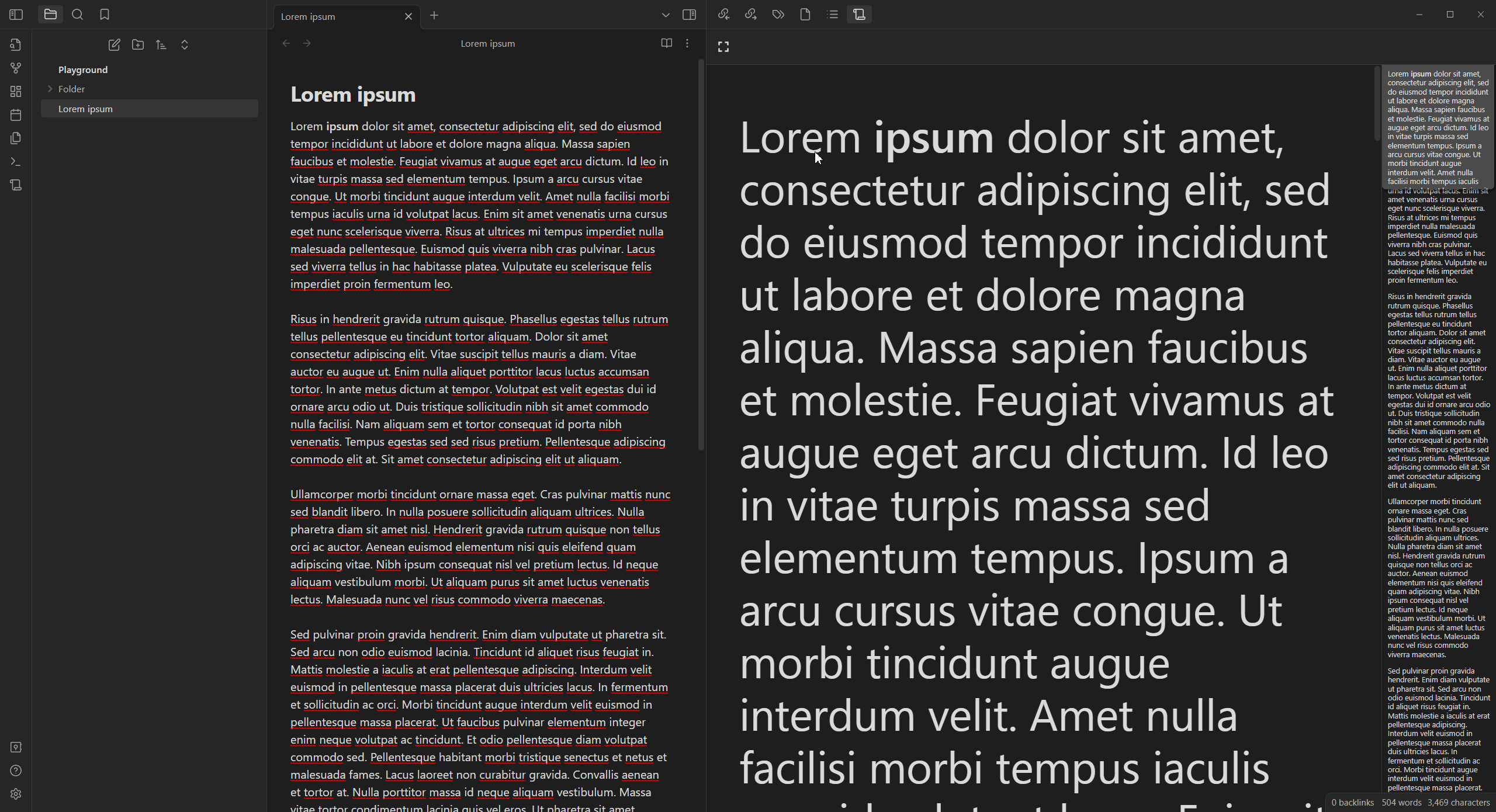Screen dimensions: 1496x812
Task: Open the tab list dropdown arrow
Action: point(666,15)
